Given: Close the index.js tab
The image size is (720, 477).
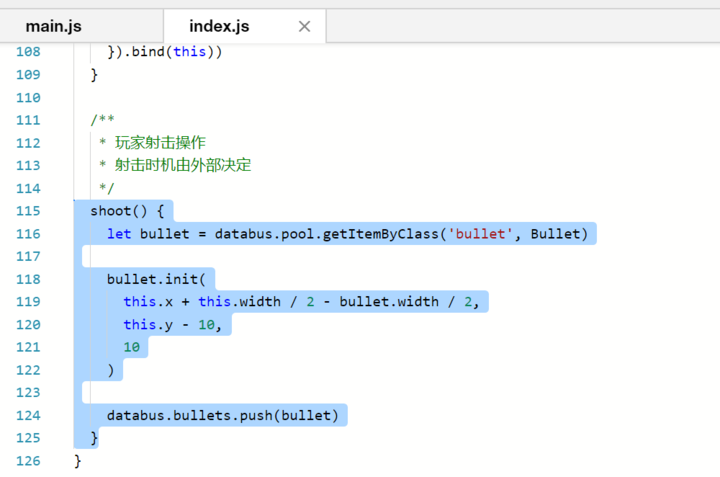Looking at the screenshot, I should pos(304,27).
